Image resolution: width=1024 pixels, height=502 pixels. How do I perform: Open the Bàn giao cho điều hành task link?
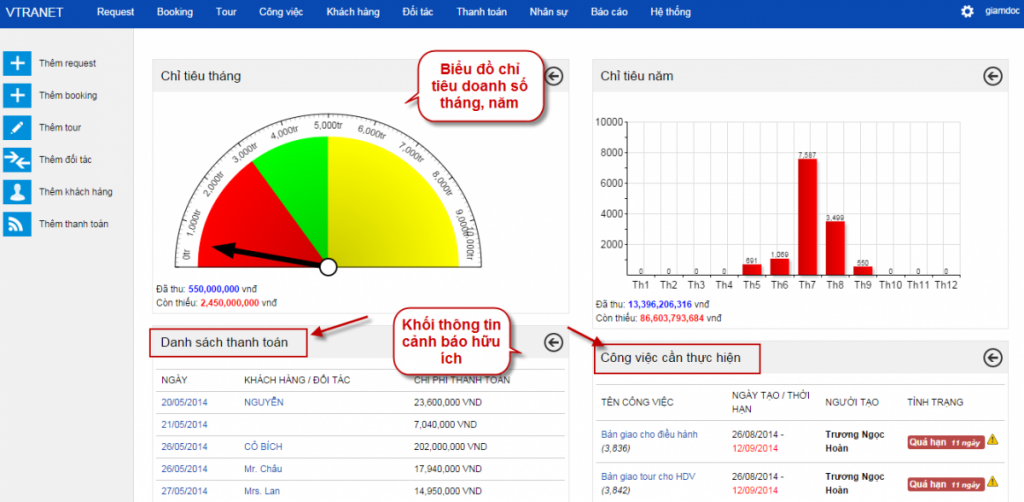[649, 434]
